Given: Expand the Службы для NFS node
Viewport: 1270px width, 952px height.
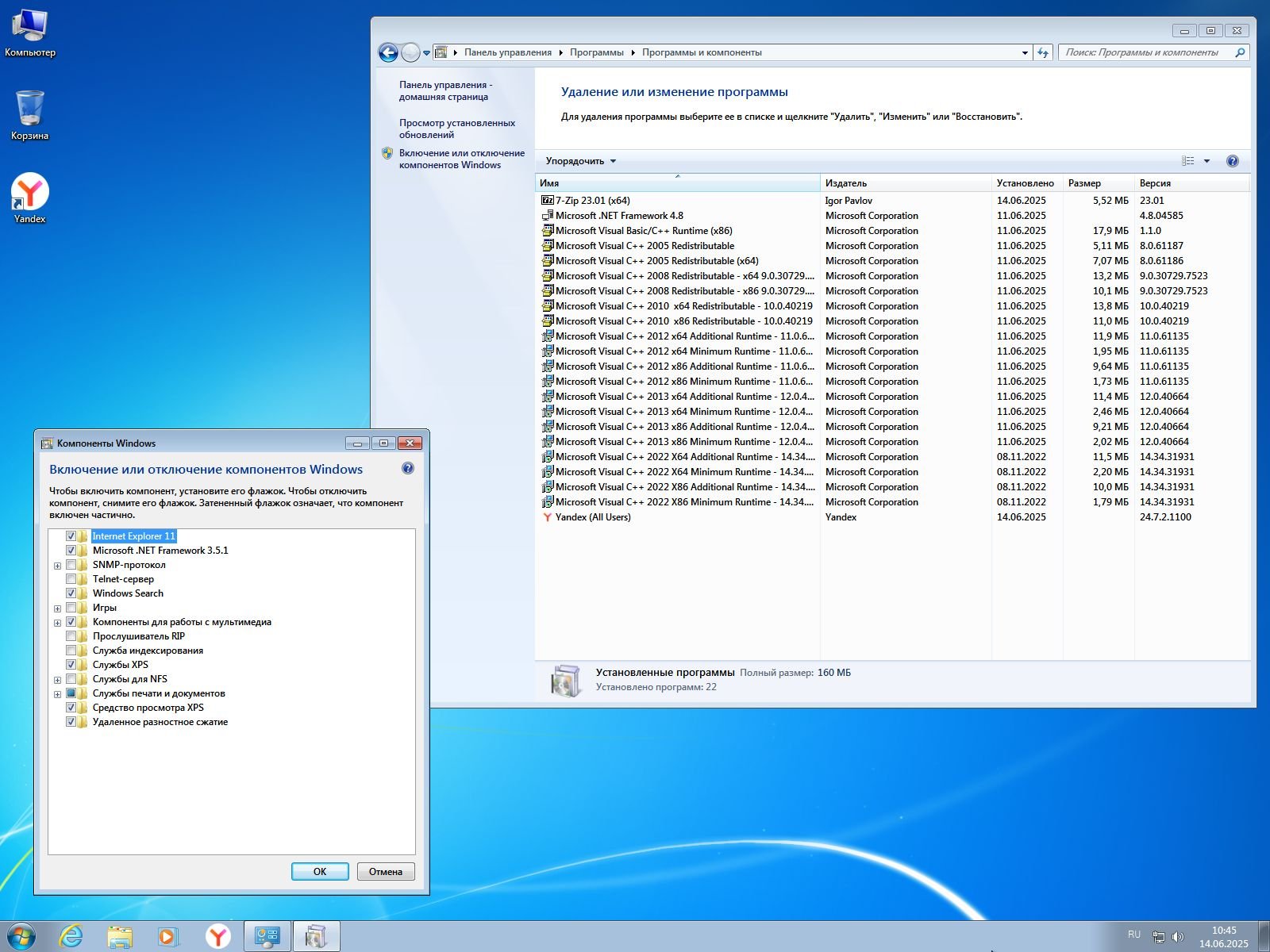Looking at the screenshot, I should (x=57, y=680).
